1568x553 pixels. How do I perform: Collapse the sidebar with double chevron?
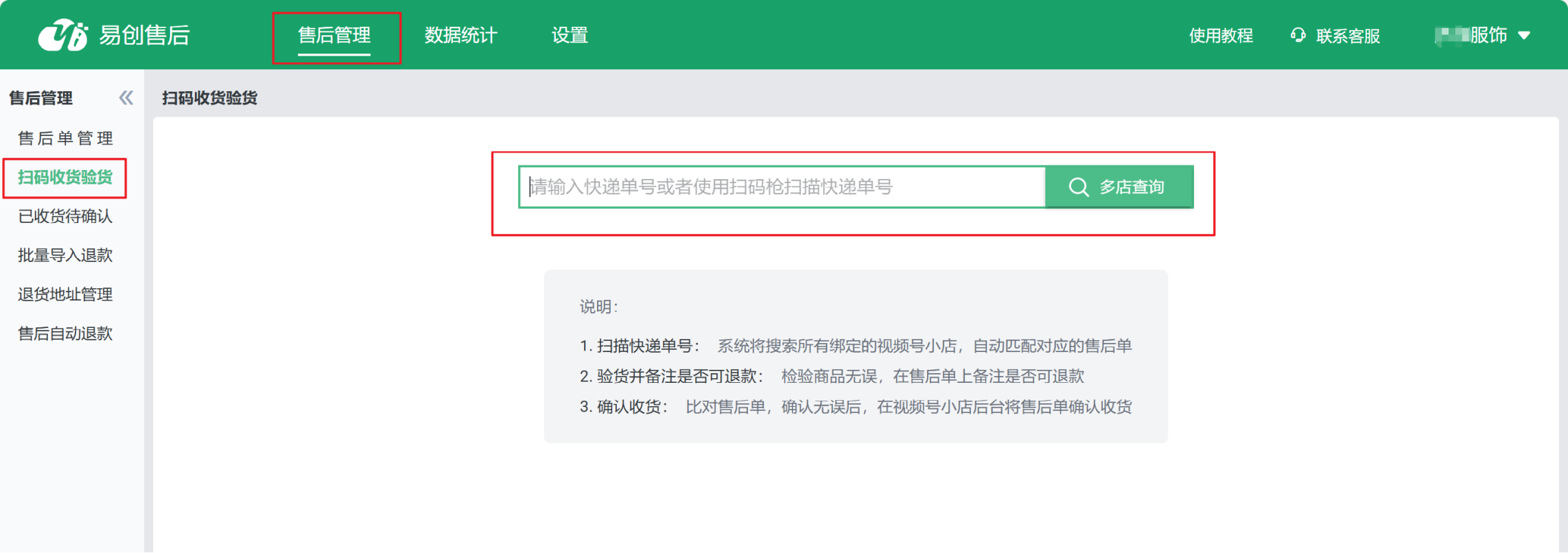tap(126, 98)
